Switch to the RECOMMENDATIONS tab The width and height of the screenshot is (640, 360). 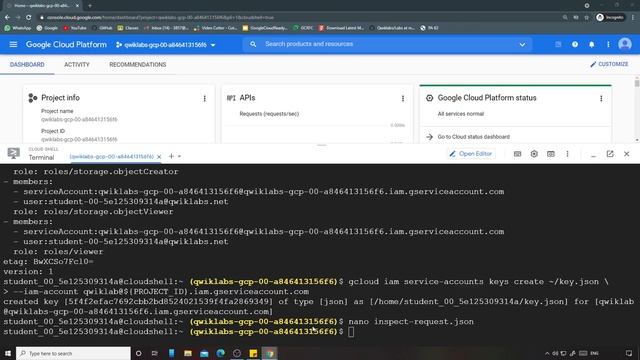point(138,64)
